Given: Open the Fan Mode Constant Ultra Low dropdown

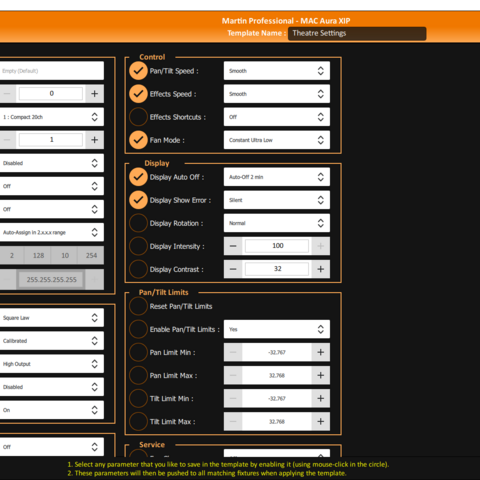Looking at the screenshot, I should pos(277,140).
